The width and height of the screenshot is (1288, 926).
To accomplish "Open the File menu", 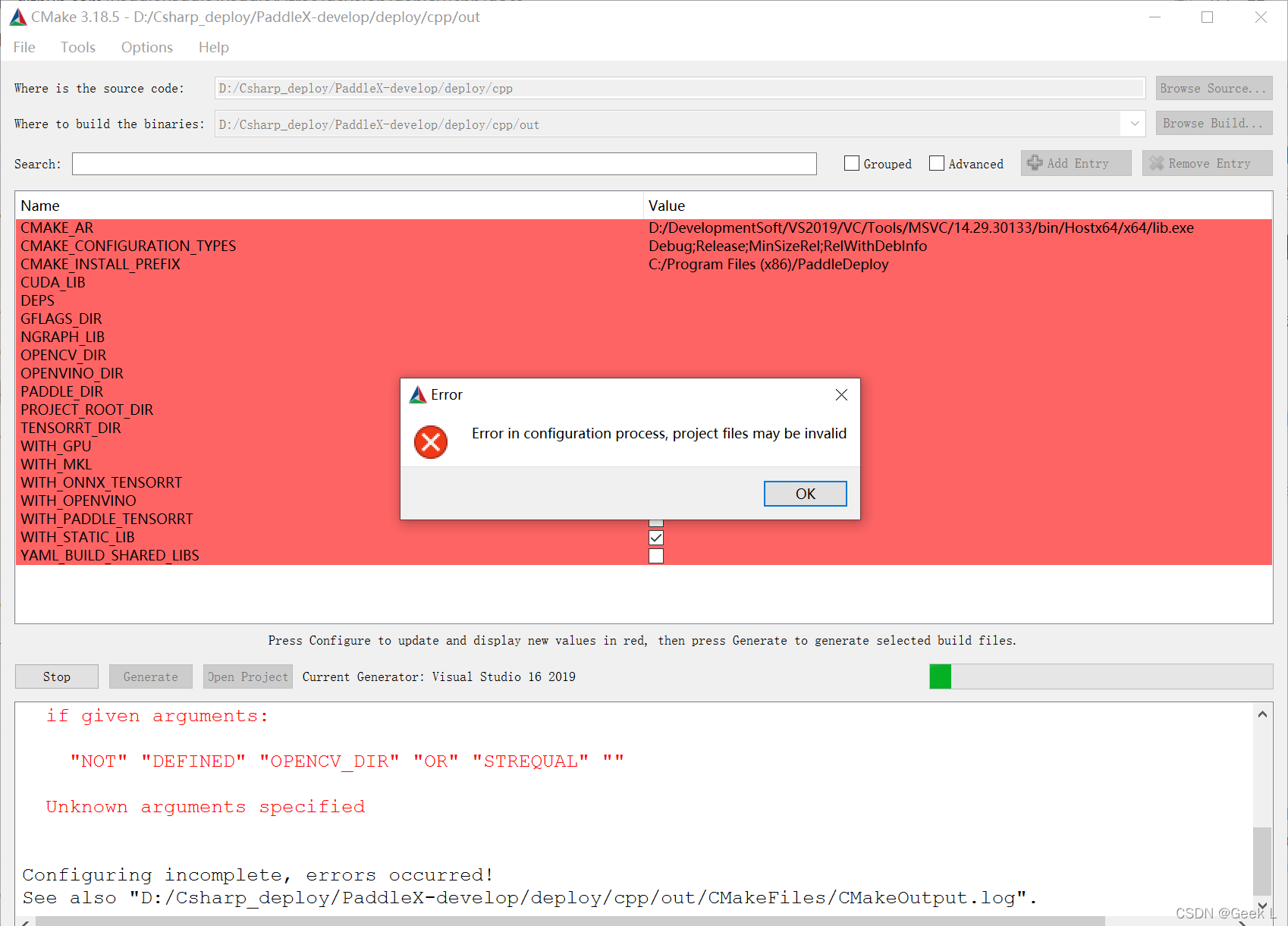I will tap(24, 47).
